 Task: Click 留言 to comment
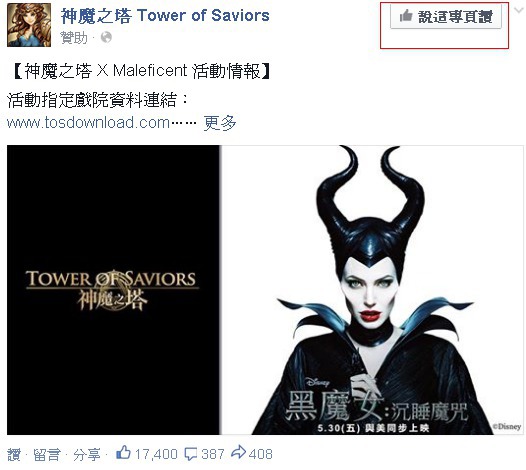[x=47, y=455]
